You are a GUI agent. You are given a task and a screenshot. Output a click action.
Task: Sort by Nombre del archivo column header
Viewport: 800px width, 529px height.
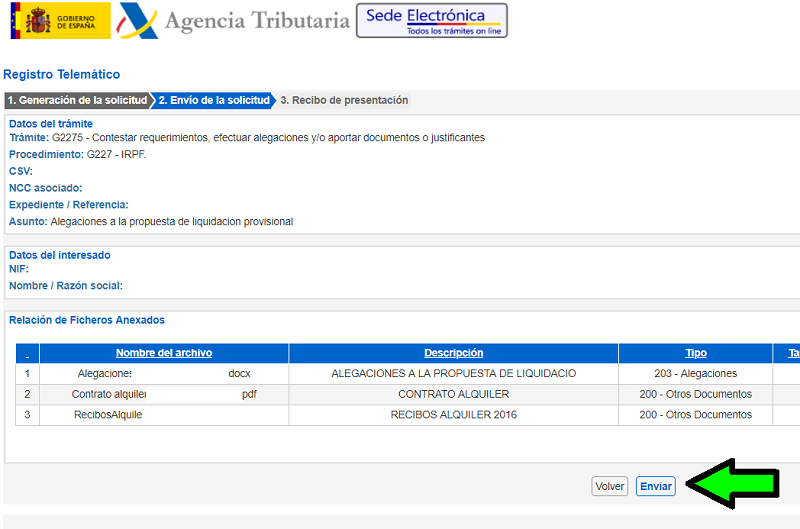163,353
